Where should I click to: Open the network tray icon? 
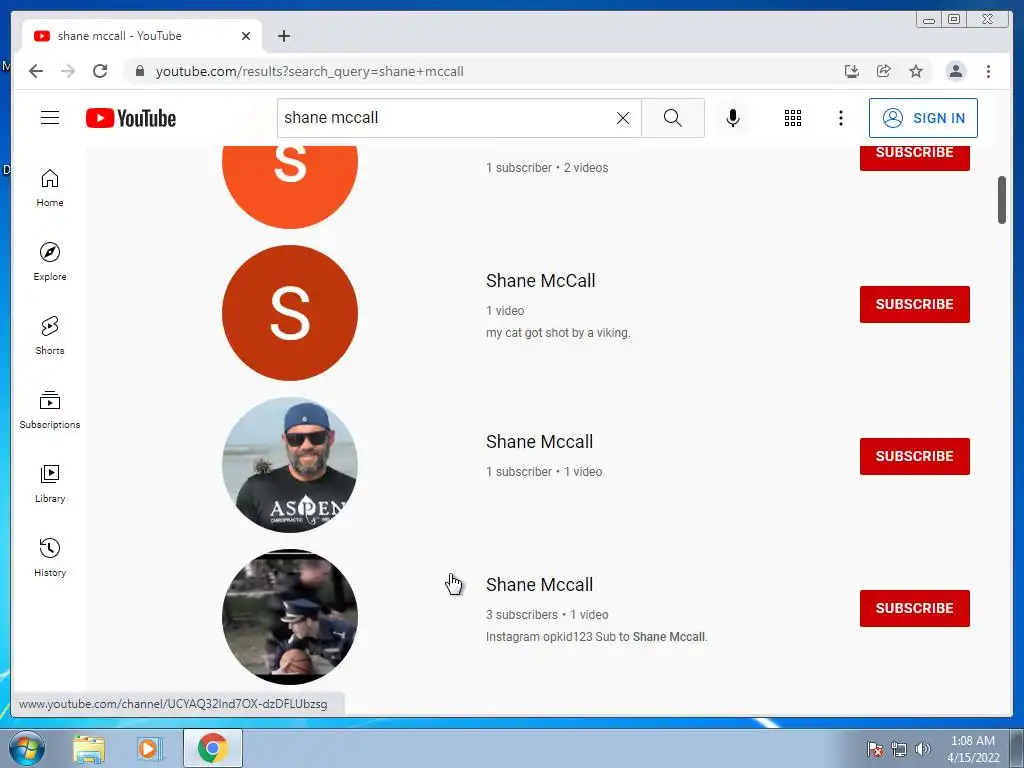(x=899, y=749)
